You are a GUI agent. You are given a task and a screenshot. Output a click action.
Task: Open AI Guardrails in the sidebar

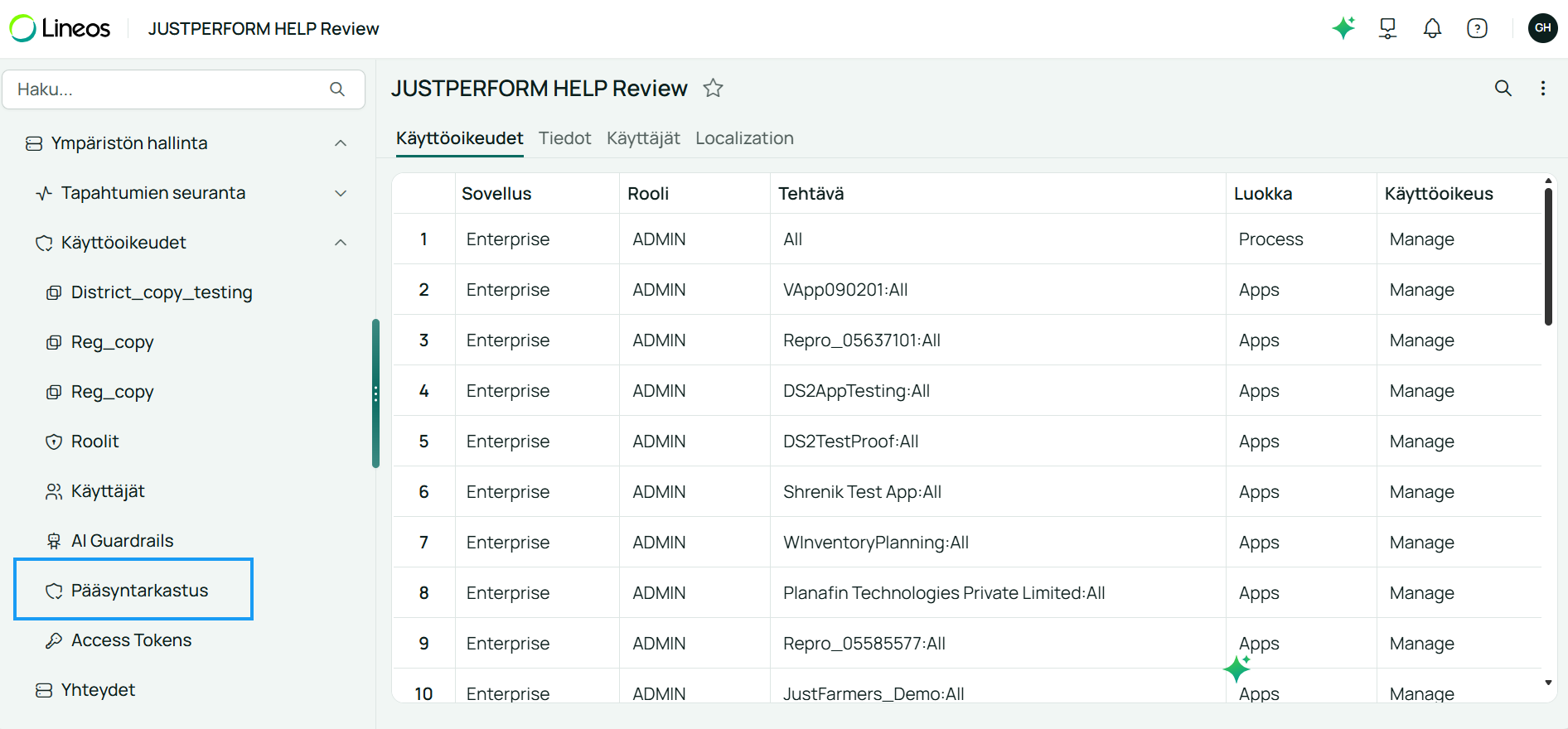123,541
